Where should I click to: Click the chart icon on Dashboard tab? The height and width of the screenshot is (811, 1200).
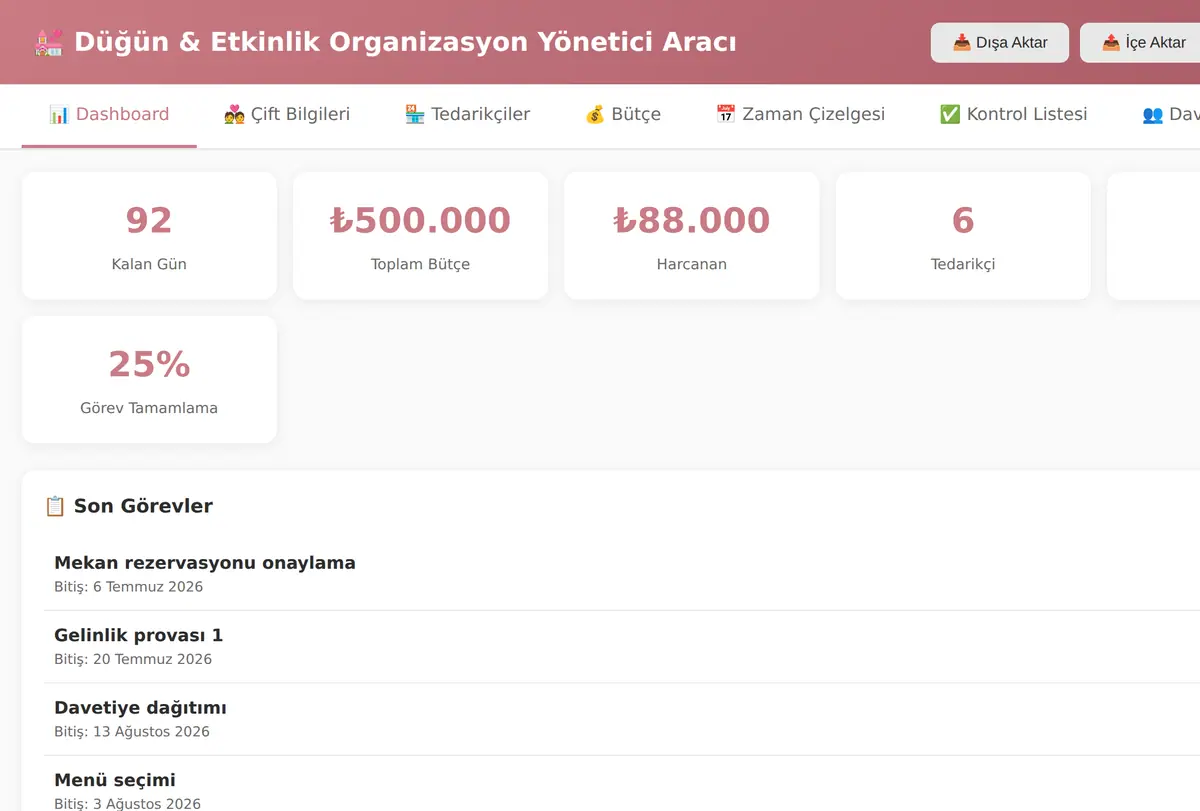(59, 114)
